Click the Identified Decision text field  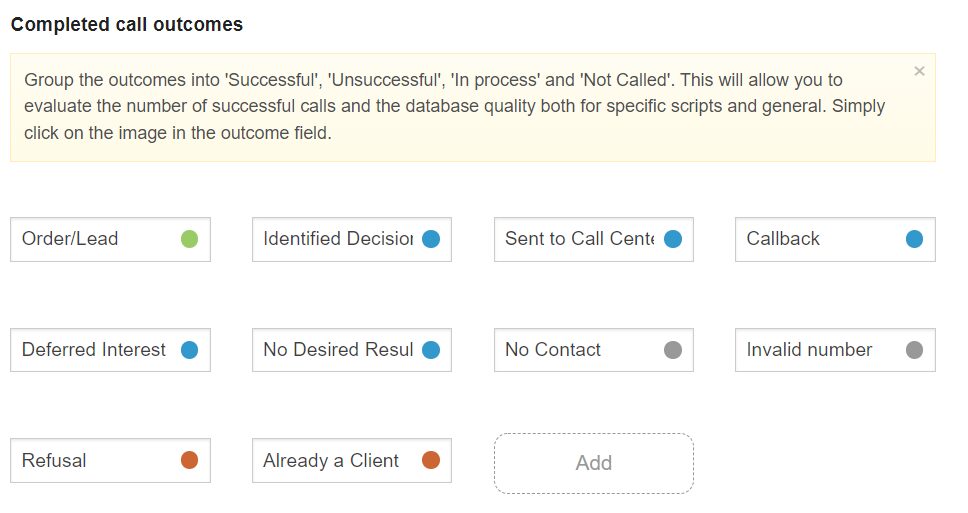pyautogui.click(x=335, y=239)
